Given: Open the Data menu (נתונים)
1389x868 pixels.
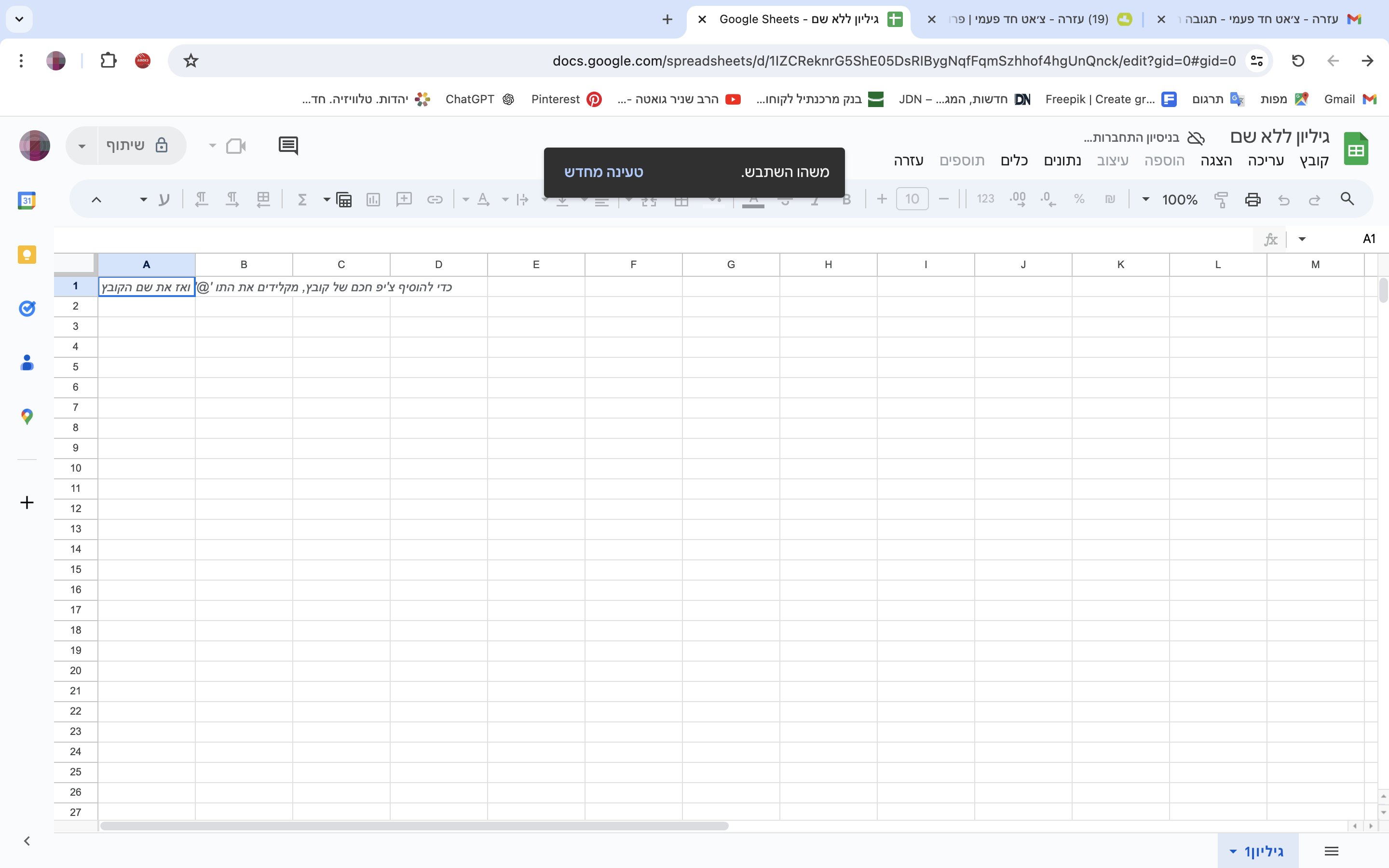Looking at the screenshot, I should 1062,161.
